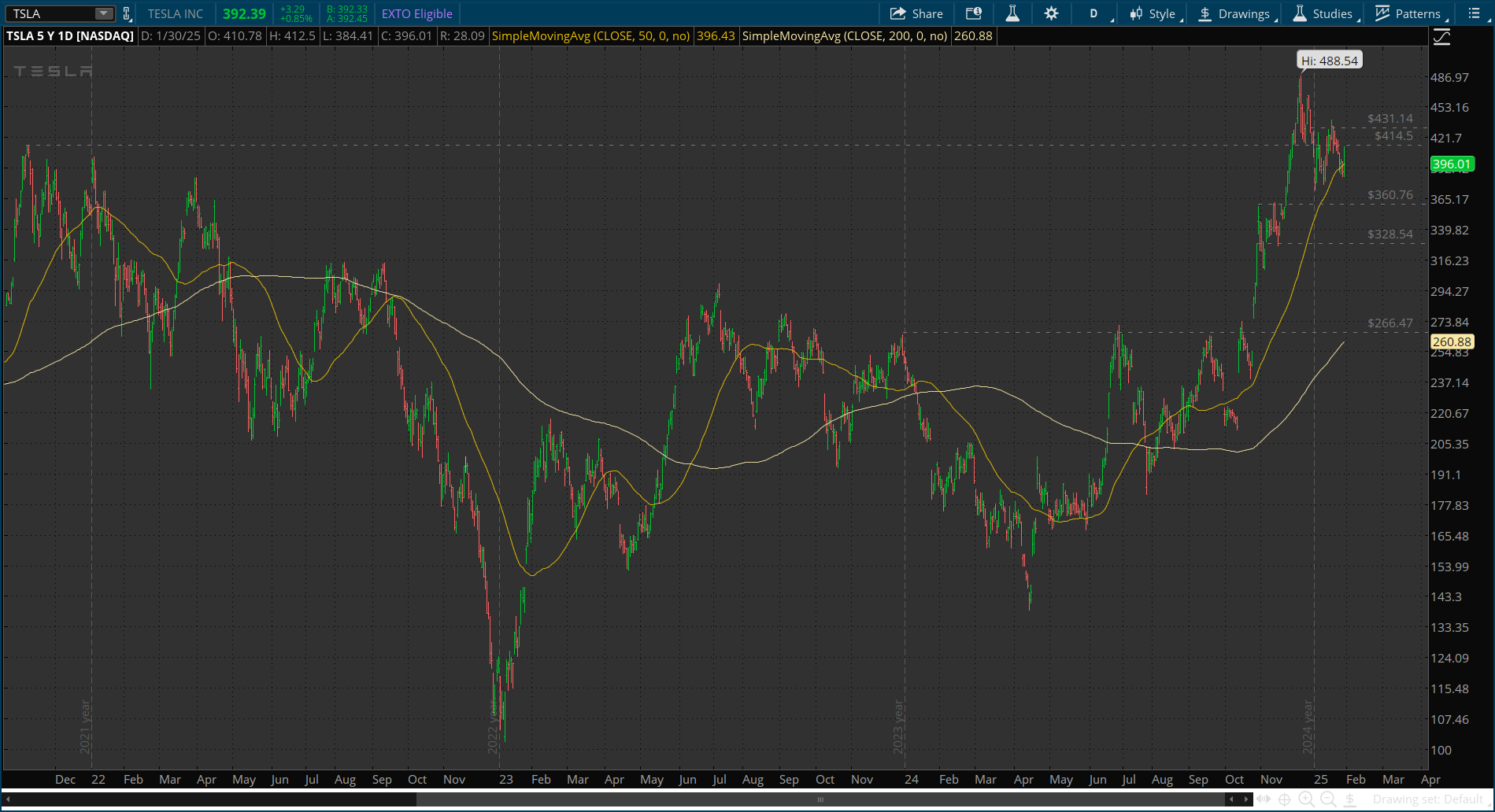
Task: Click the TSLA 5 Y 1D [NASDAQ] chart label
Action: (x=70, y=35)
